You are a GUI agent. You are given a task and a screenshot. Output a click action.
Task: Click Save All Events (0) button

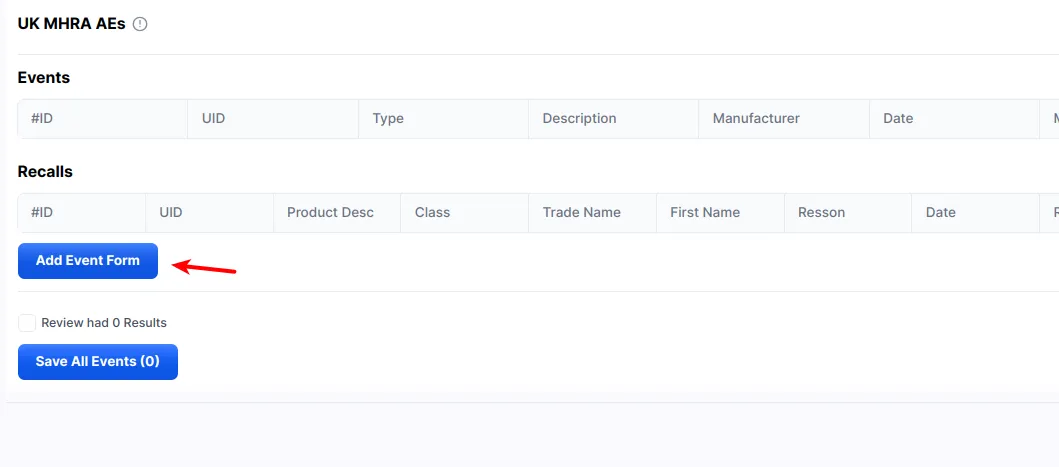coord(97,362)
